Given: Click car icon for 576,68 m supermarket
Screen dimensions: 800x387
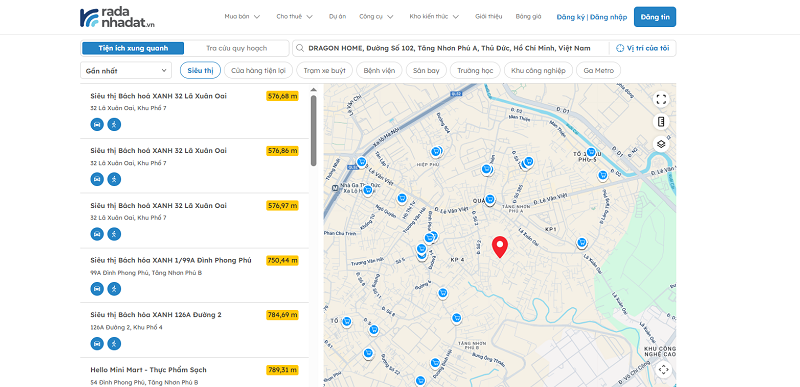Looking at the screenshot, I should coord(97,124).
